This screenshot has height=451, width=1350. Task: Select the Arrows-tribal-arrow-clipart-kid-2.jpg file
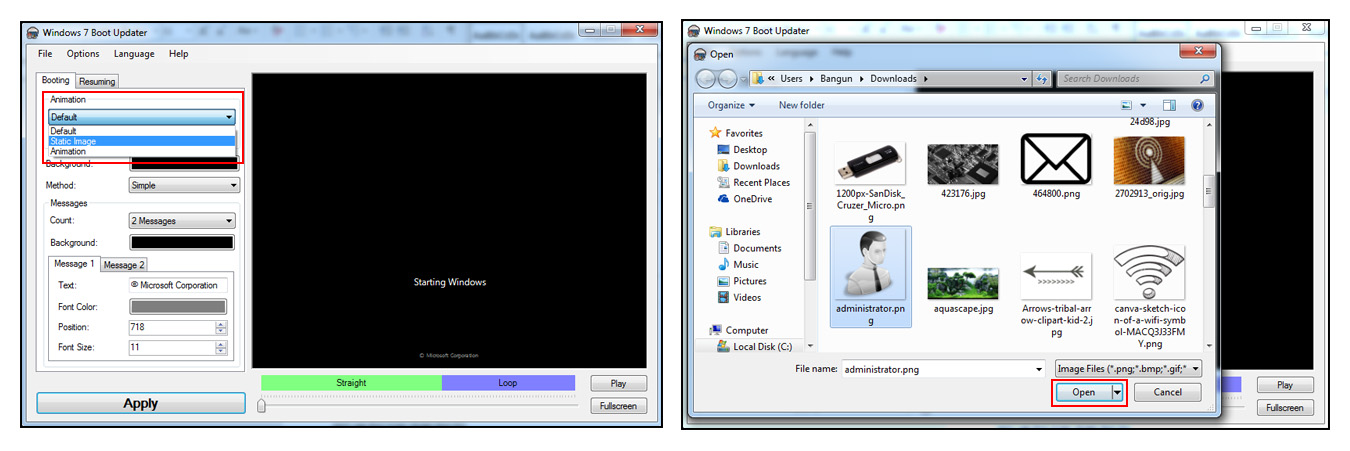coord(1056,295)
